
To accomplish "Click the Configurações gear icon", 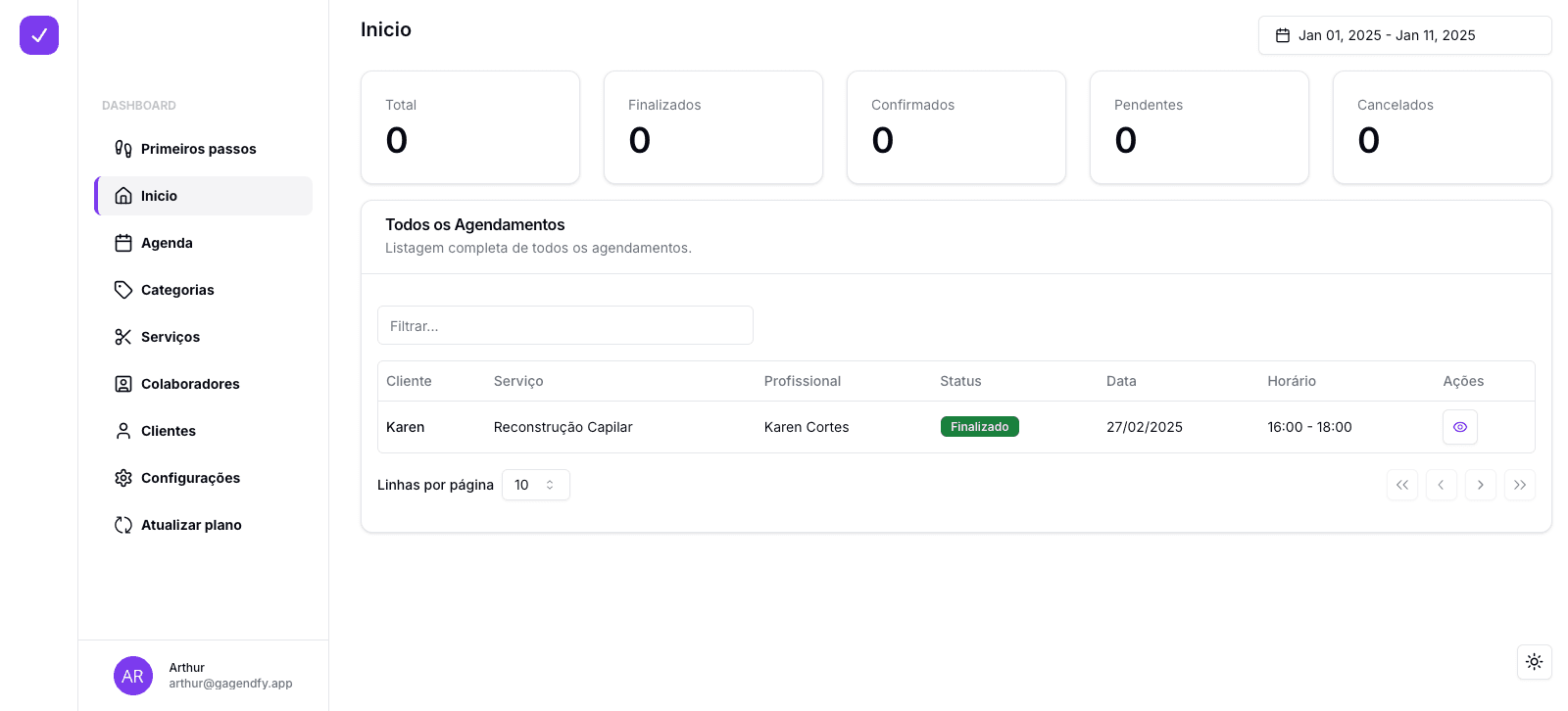I will 123,478.
